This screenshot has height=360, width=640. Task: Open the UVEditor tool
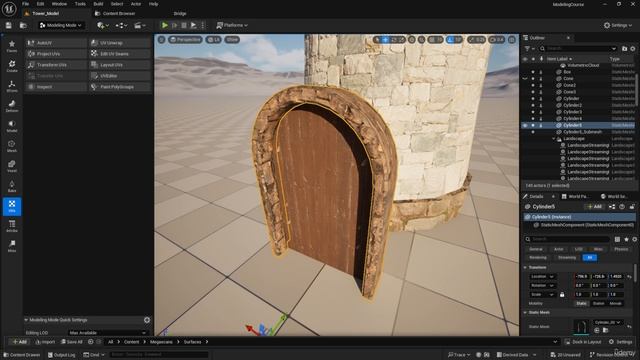pyautogui.click(x=120, y=76)
